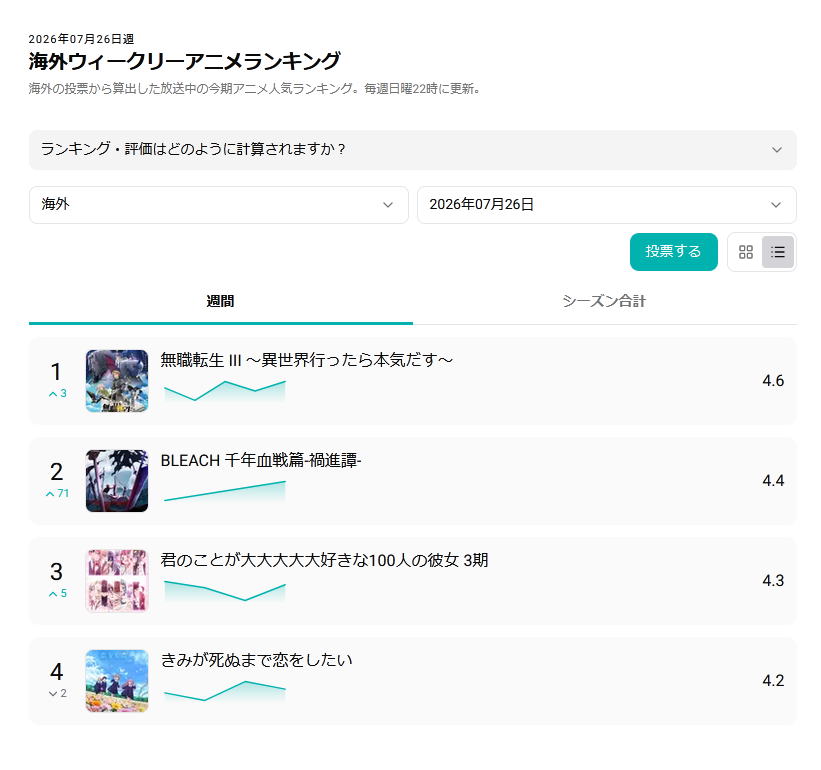Select the 週間 tab
The height and width of the screenshot is (770, 821).
pyautogui.click(x=220, y=302)
